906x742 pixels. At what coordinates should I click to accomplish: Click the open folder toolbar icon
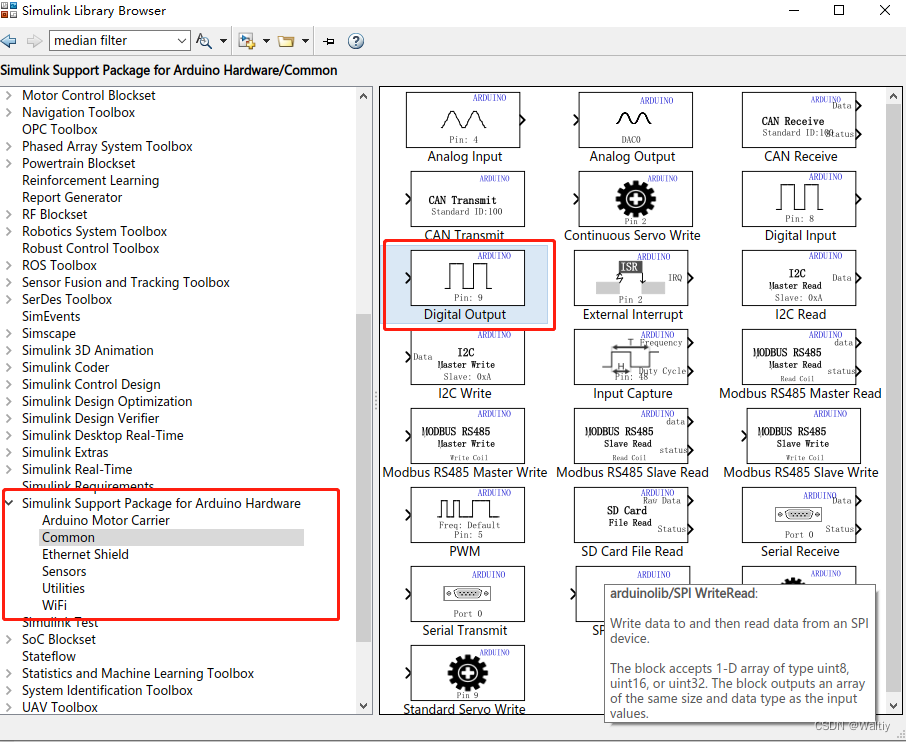click(286, 41)
